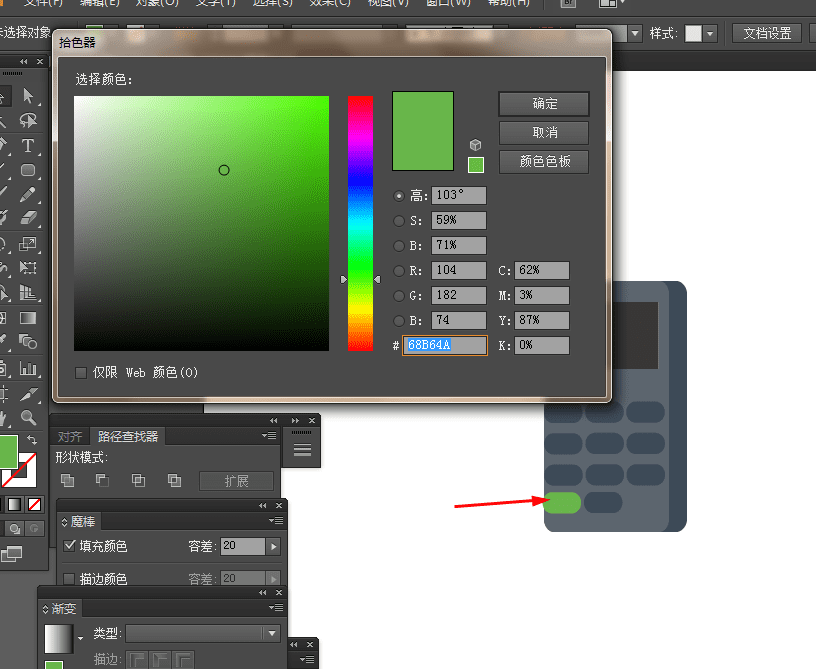
Task: Switch to the 对齐 tab
Action: pyautogui.click(x=70, y=436)
